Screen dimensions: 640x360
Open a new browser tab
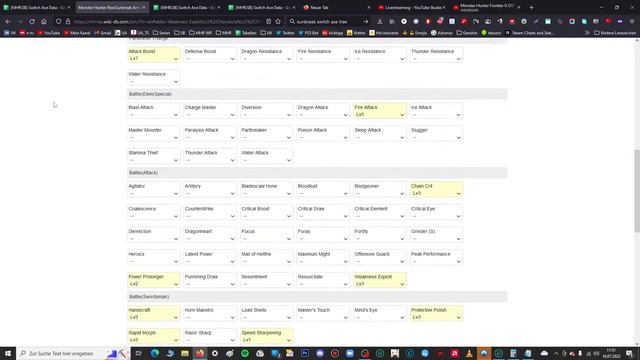[531, 7]
